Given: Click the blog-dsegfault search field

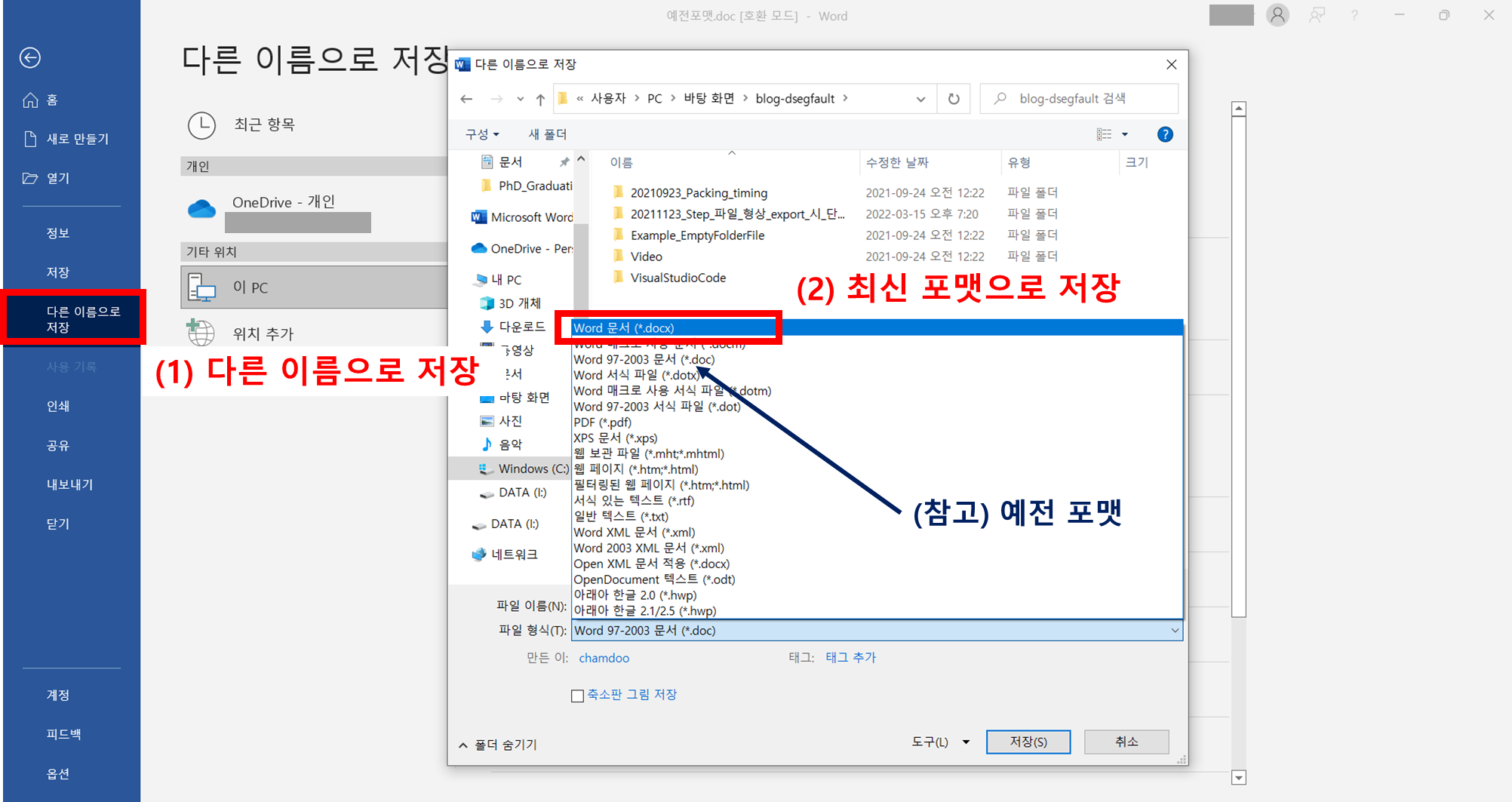Looking at the screenshot, I should tap(1079, 99).
